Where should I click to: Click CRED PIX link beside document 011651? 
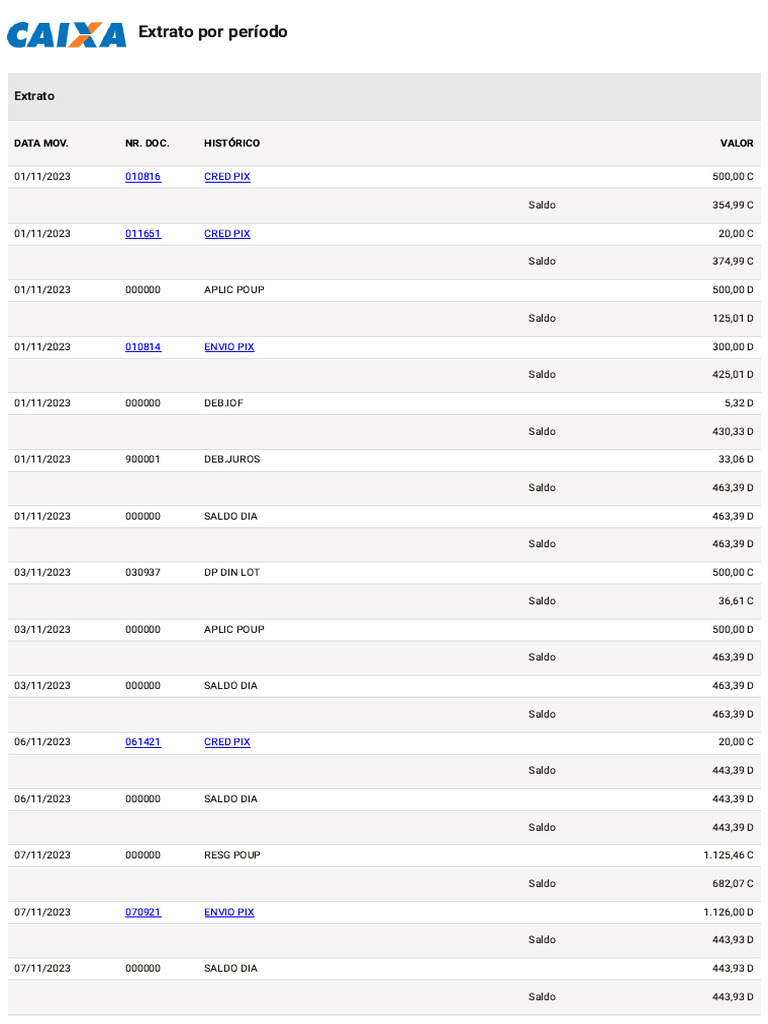tap(227, 234)
